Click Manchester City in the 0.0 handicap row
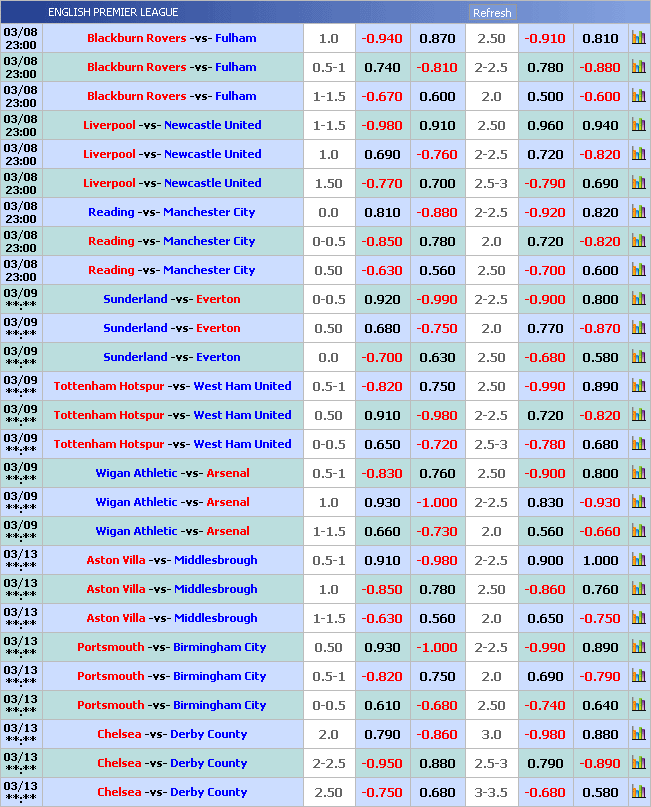This screenshot has height=807, width=651. tap(209, 212)
